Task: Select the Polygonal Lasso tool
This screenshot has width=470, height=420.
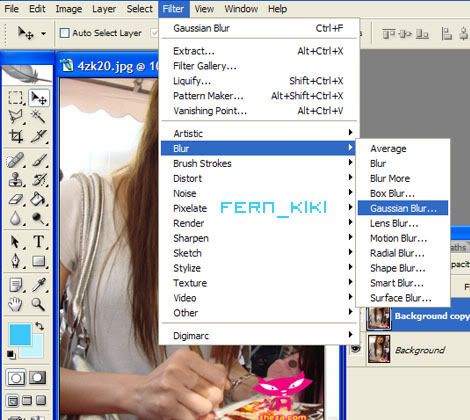Action: pos(15,117)
